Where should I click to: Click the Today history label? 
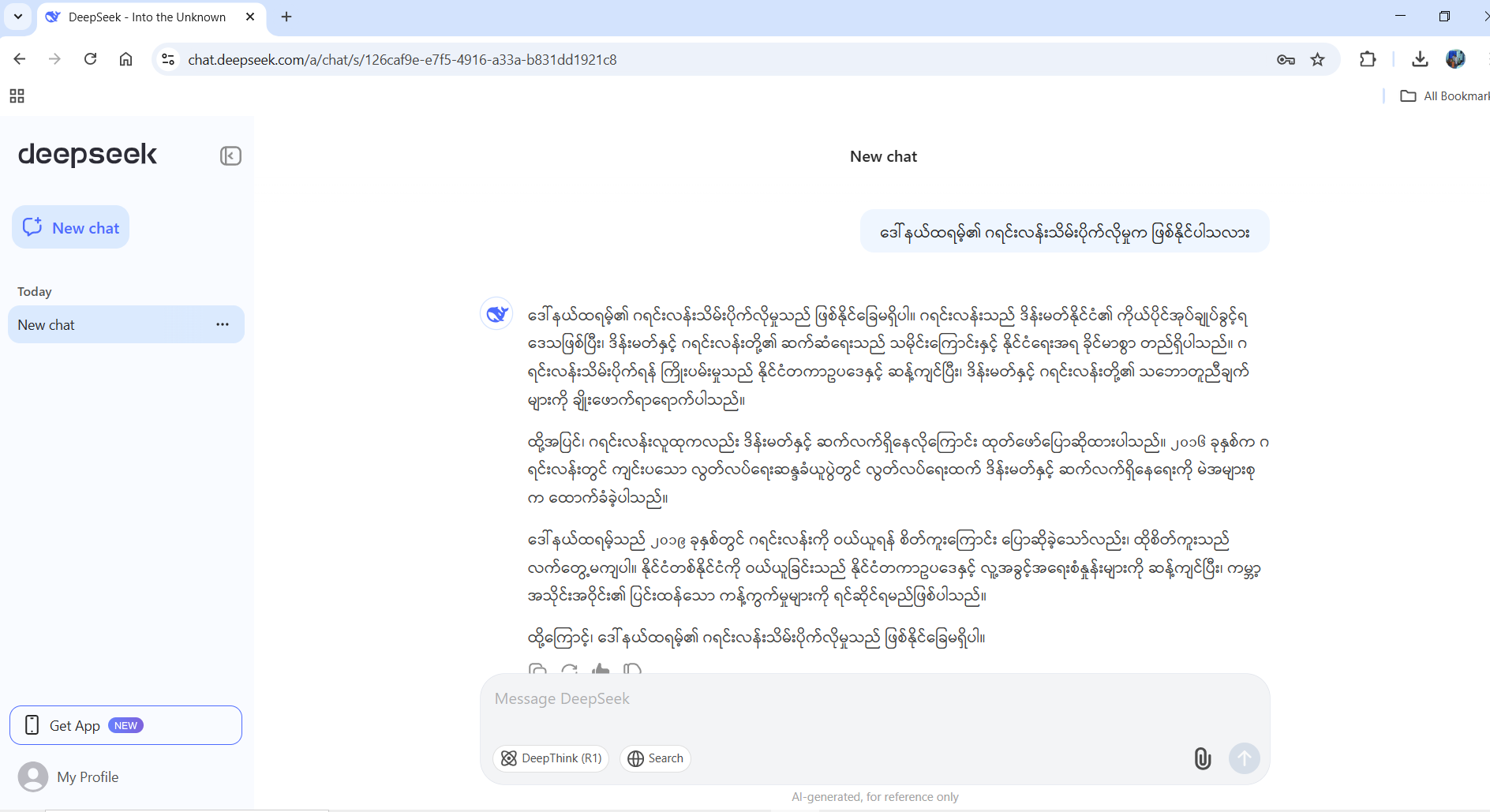(35, 292)
